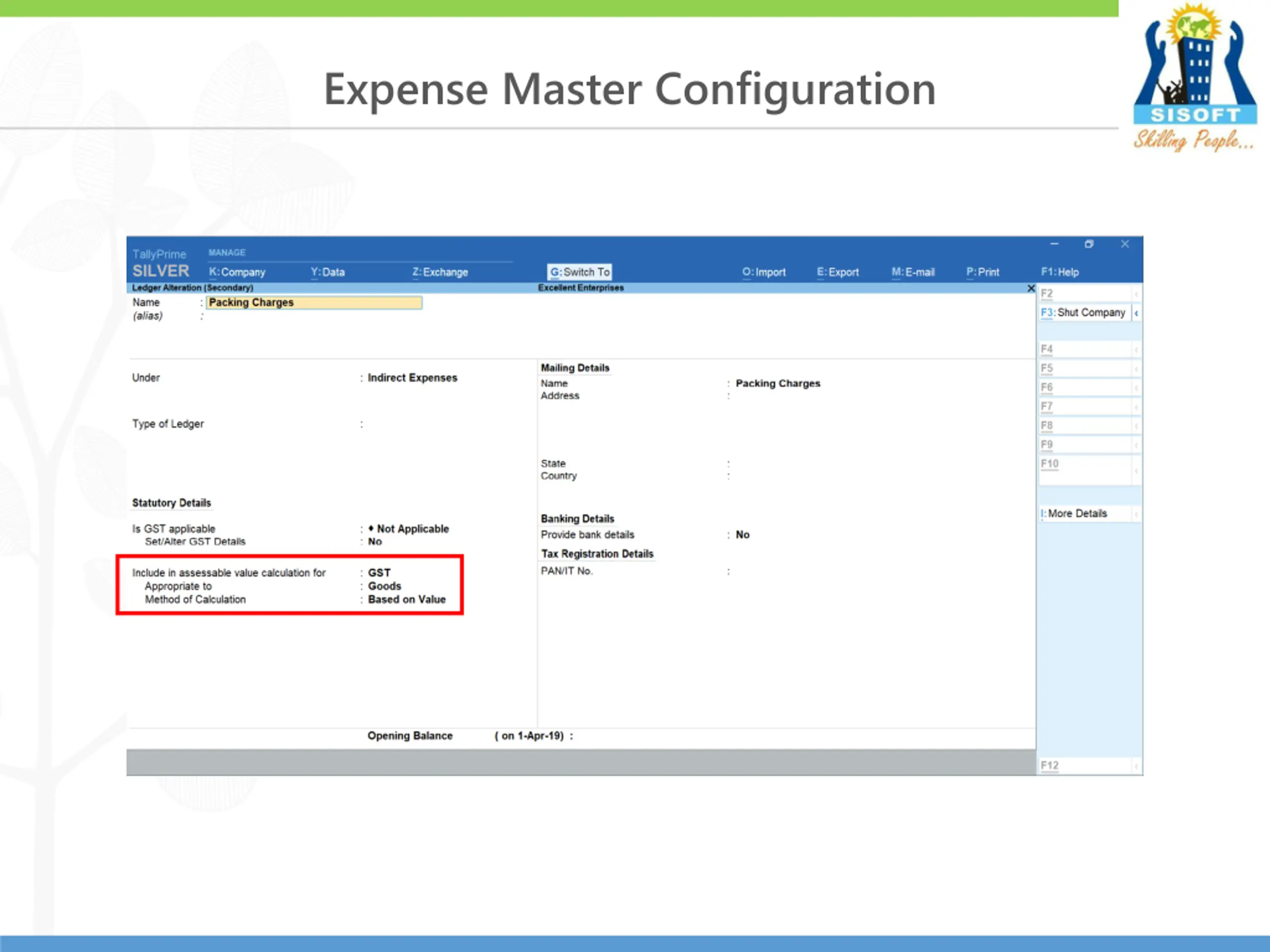Change Method of Calculation Based on Value
This screenshot has height=952, width=1270.
pos(406,599)
